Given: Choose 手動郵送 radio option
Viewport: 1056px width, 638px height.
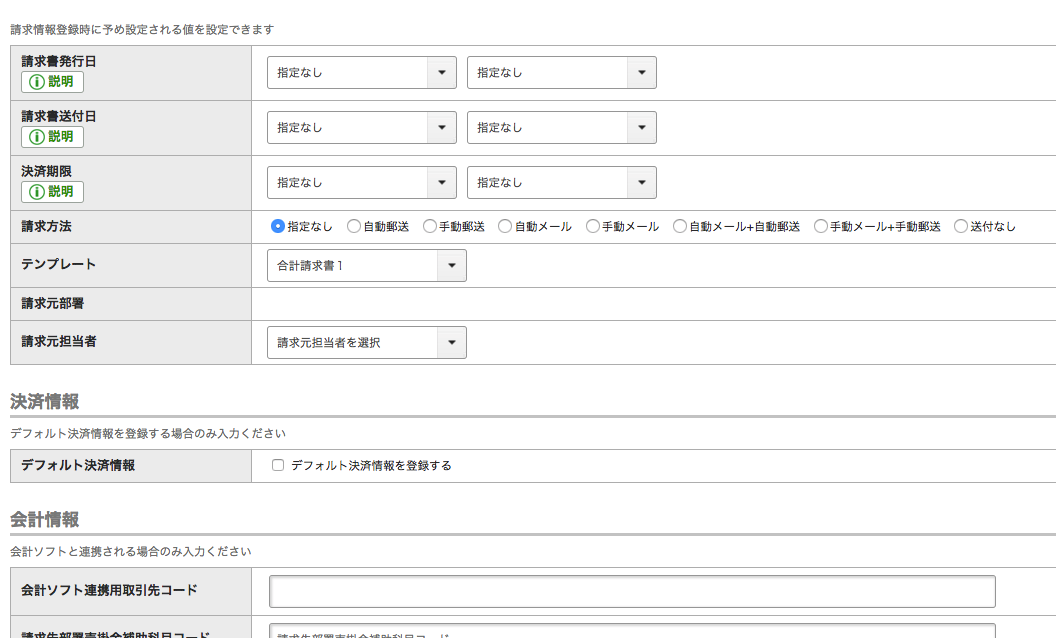Looking at the screenshot, I should [430, 227].
